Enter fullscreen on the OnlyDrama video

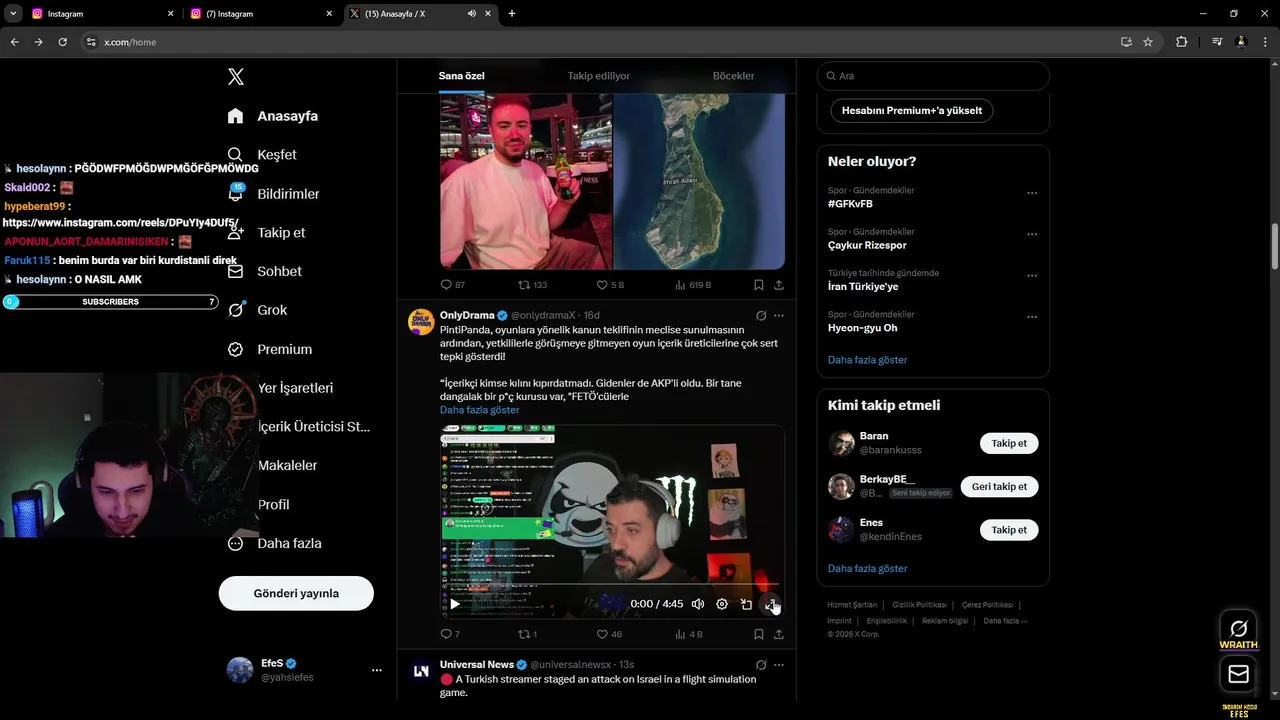coord(771,604)
